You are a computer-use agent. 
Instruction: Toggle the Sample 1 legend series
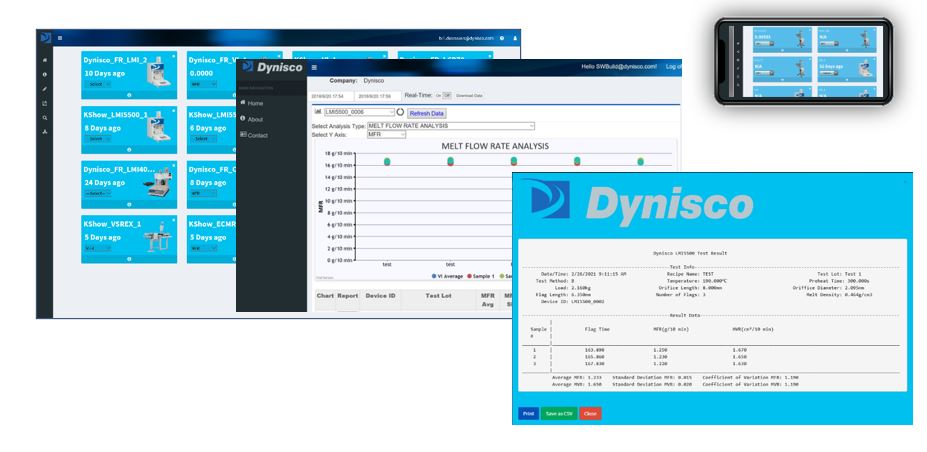(481, 276)
